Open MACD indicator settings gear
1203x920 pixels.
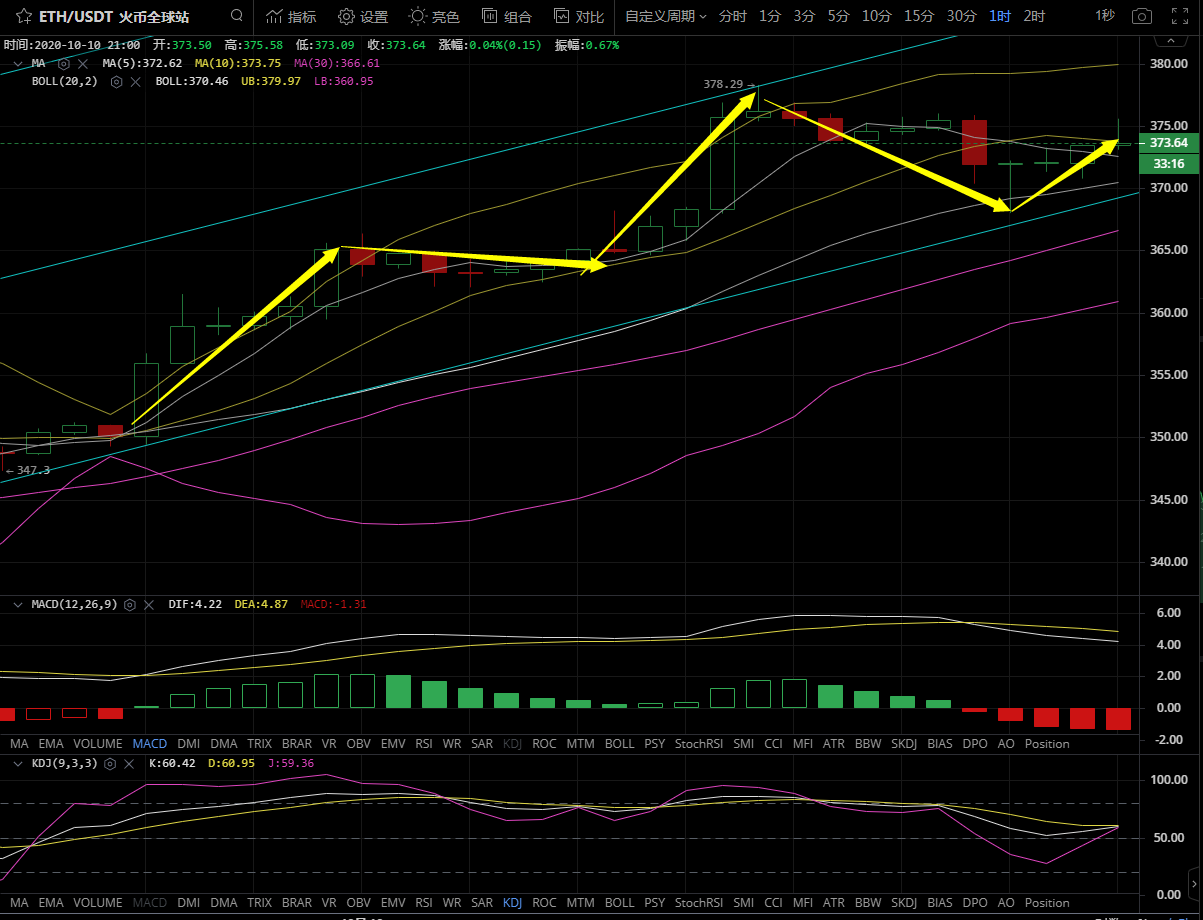coord(130,605)
